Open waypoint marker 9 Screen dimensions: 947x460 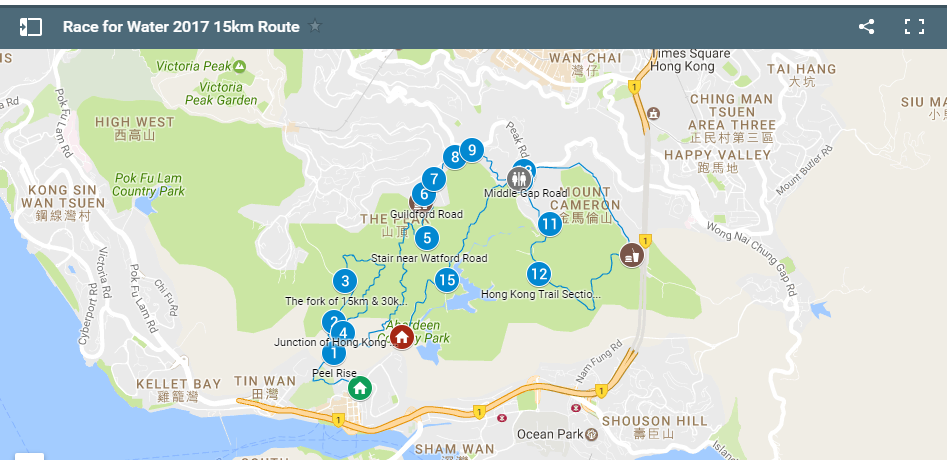(472, 150)
